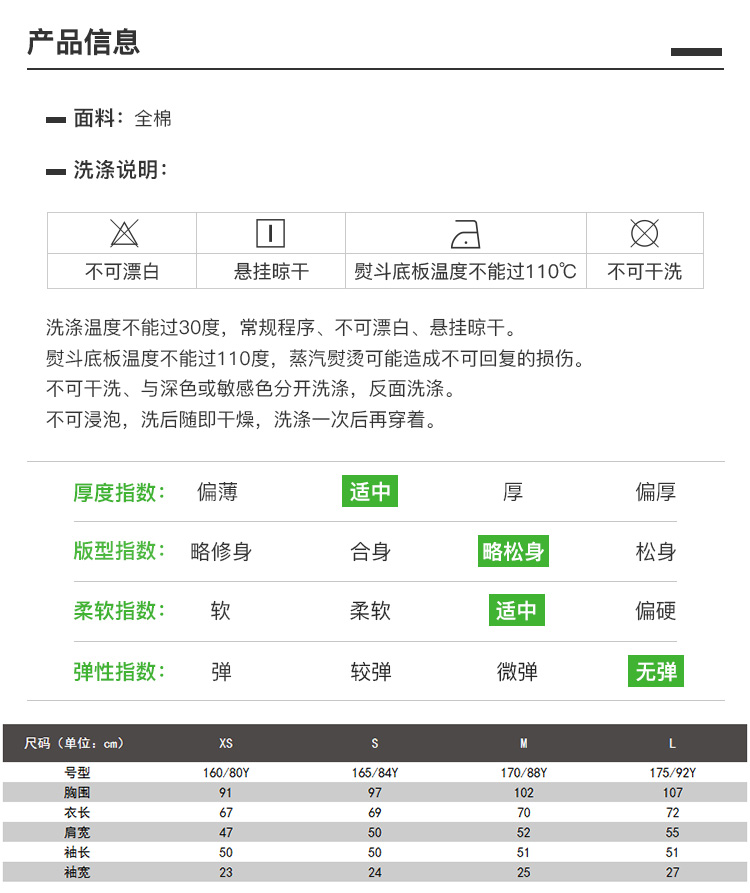Click the 熨斗底板温度不能过110℃ label
Viewport: 750px width, 893px height.
465,272
